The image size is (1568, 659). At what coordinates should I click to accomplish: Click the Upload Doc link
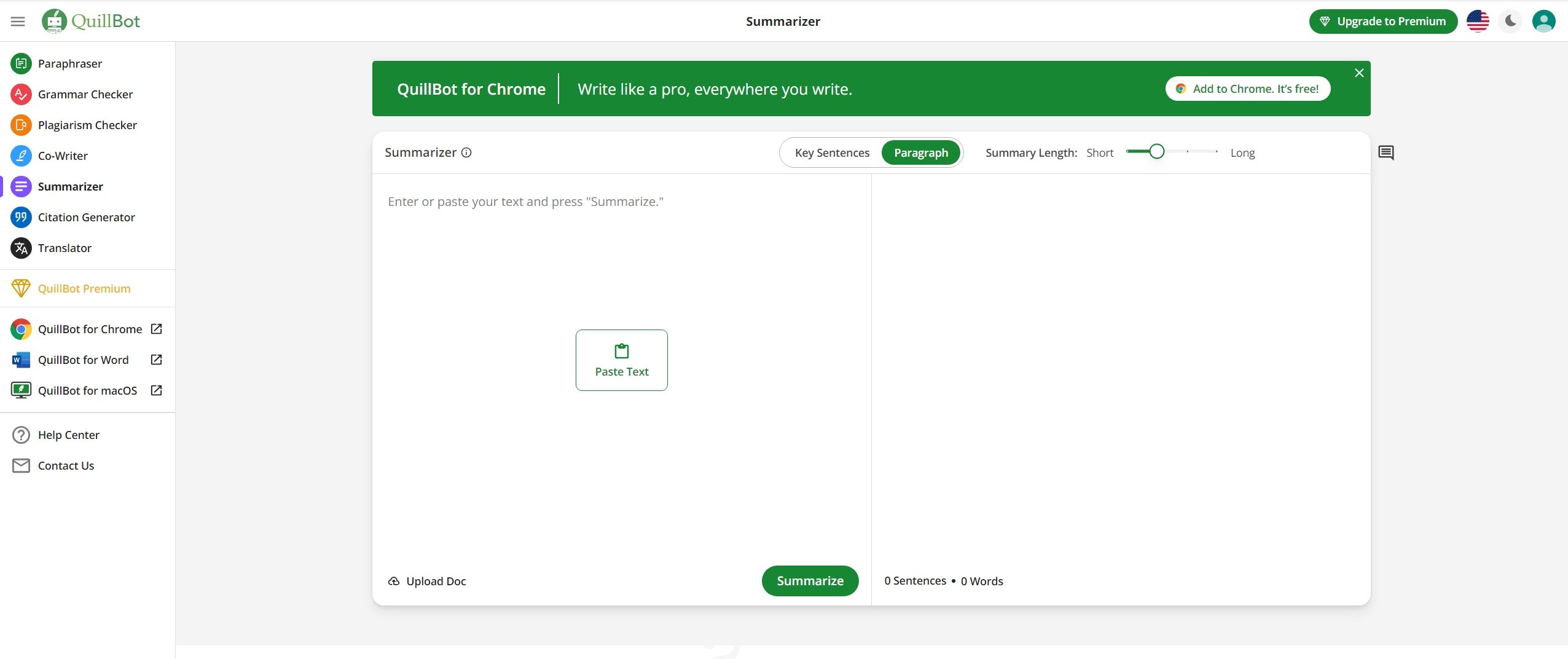[x=427, y=581]
